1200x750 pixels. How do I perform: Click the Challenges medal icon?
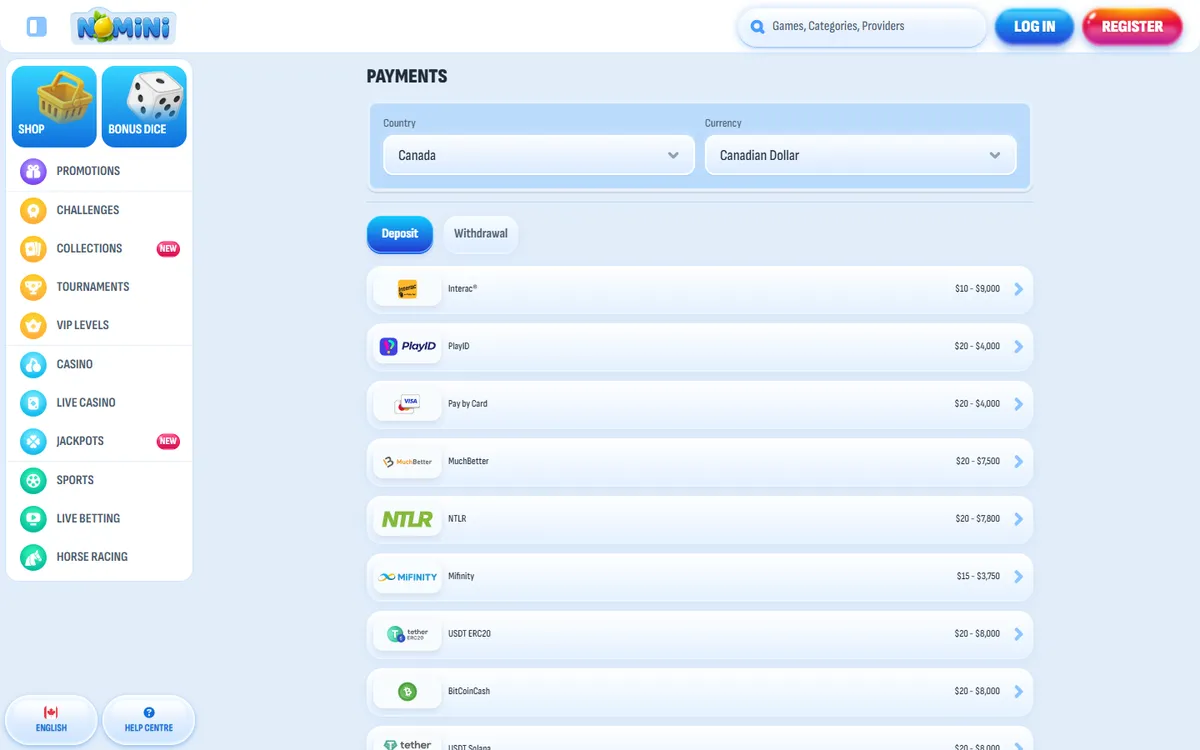tap(33, 210)
